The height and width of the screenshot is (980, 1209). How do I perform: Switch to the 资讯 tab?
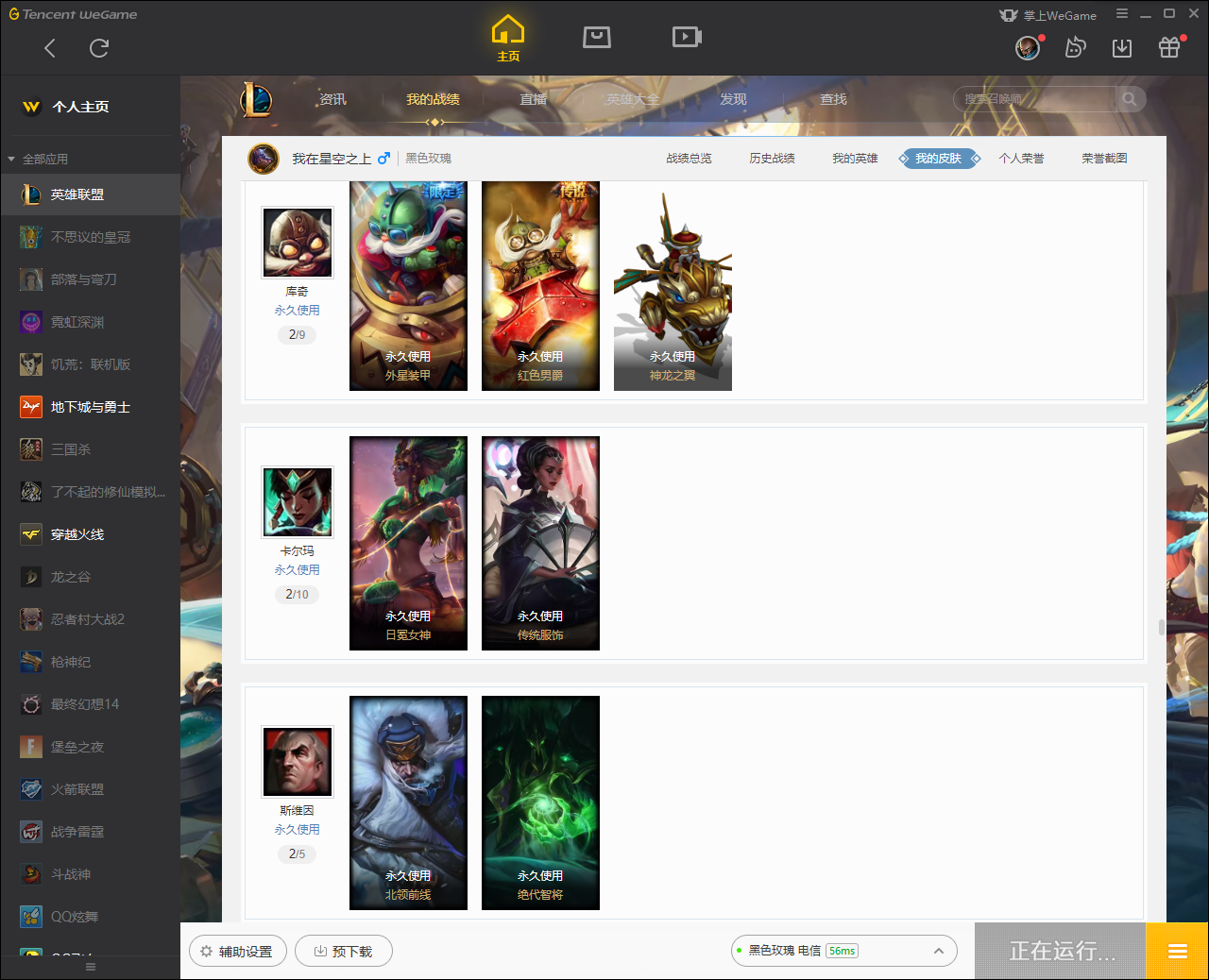(332, 99)
